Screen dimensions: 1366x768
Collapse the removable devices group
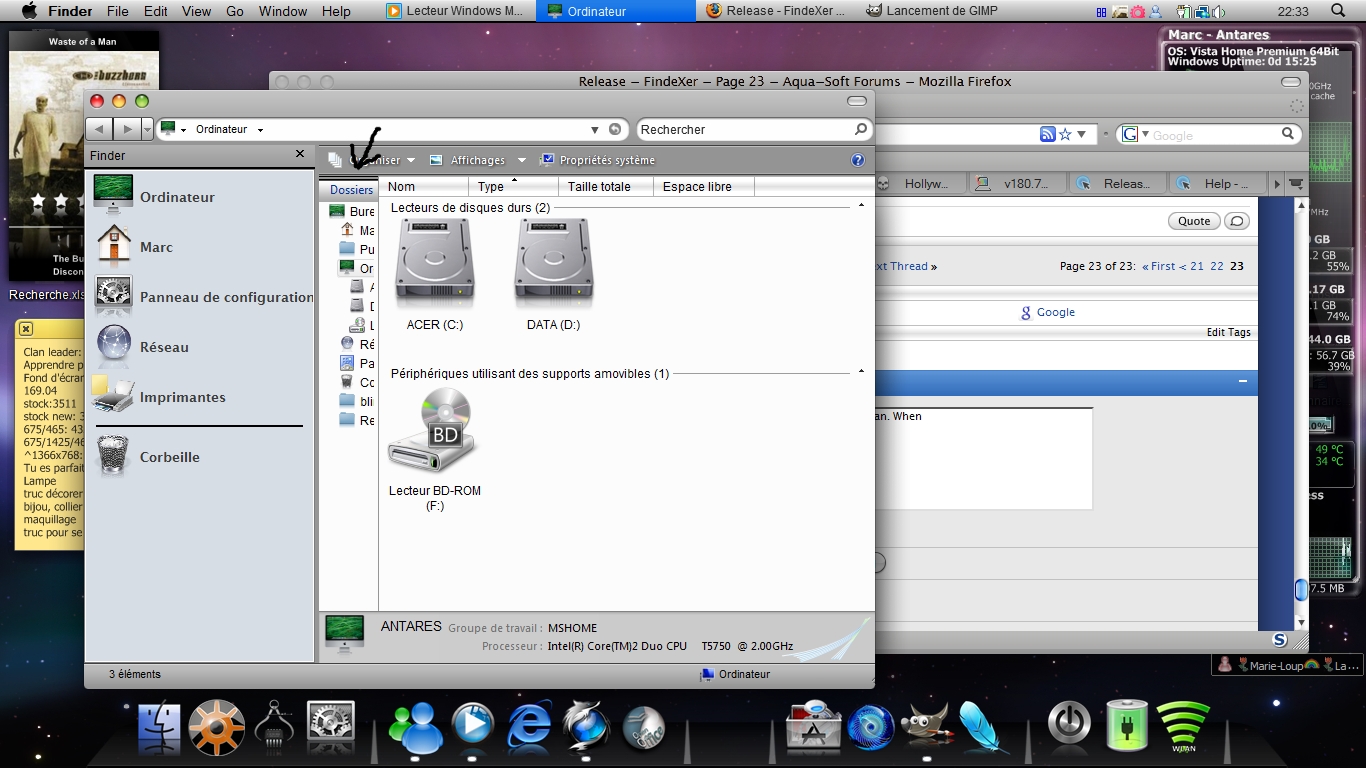(x=861, y=372)
